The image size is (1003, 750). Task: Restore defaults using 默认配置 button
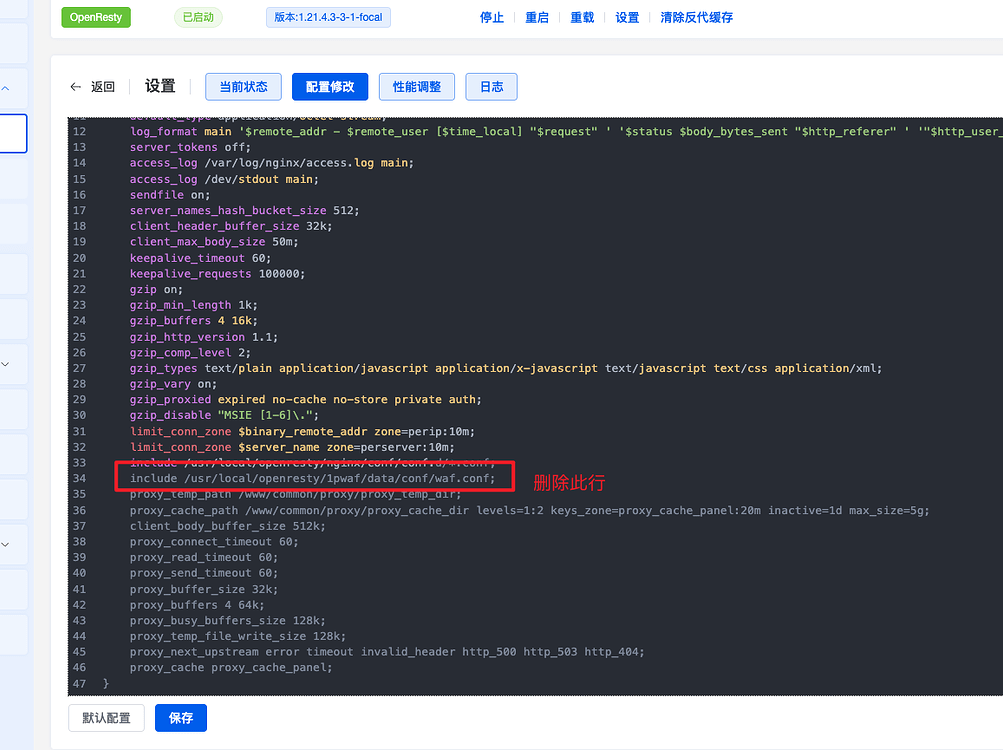(105, 718)
